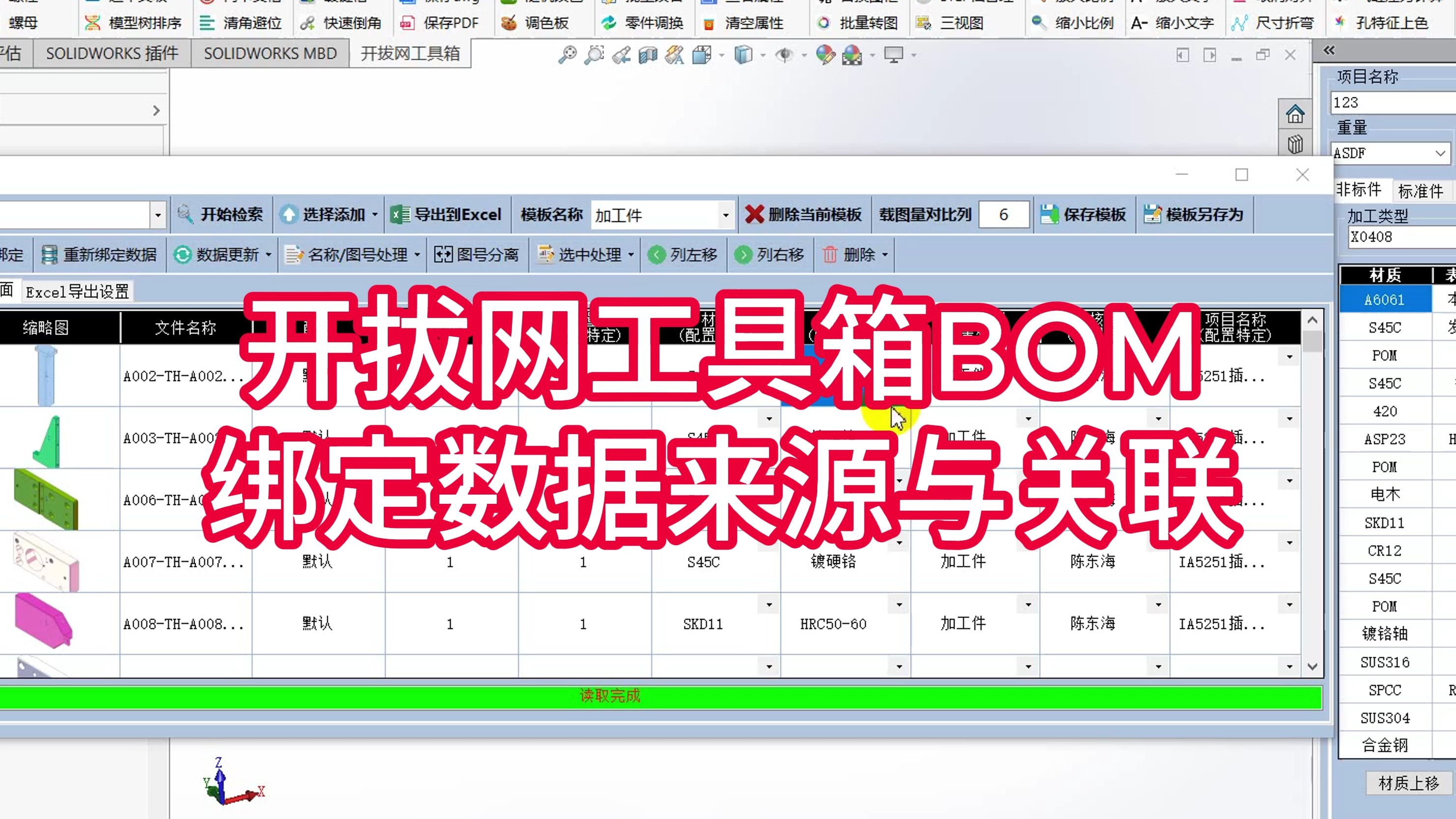Click 列左移 button
This screenshot has width=1456, height=819.
coord(683,255)
